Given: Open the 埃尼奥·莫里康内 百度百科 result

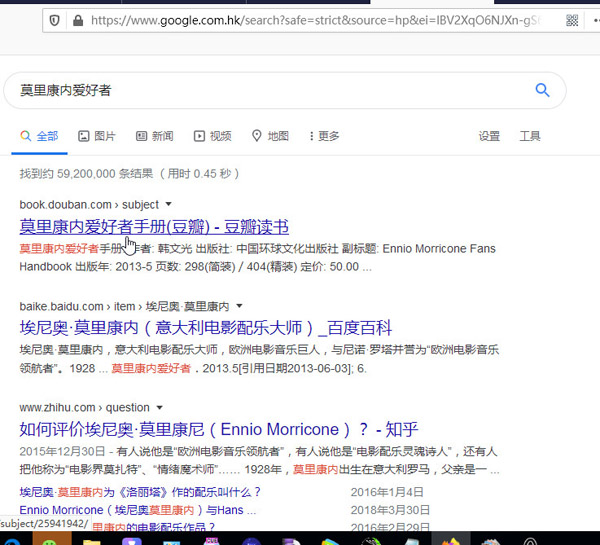Looking at the screenshot, I should tap(206, 328).
